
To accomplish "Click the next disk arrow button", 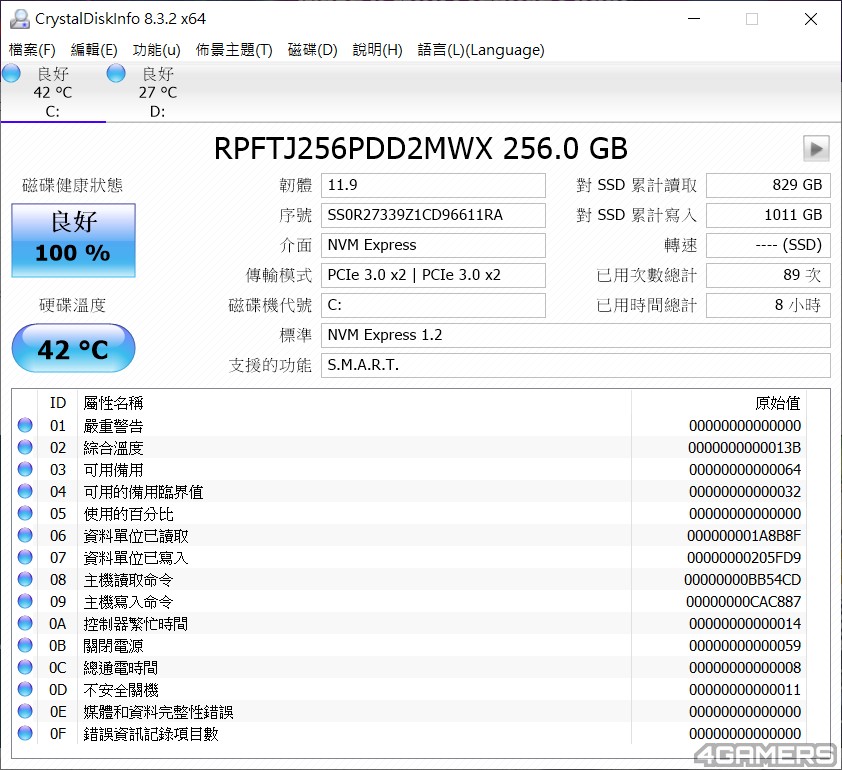I will pyautogui.click(x=816, y=149).
